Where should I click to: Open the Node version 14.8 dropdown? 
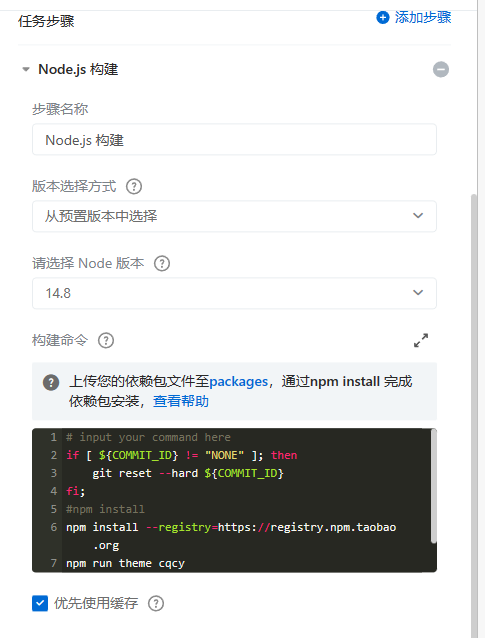coord(234,293)
